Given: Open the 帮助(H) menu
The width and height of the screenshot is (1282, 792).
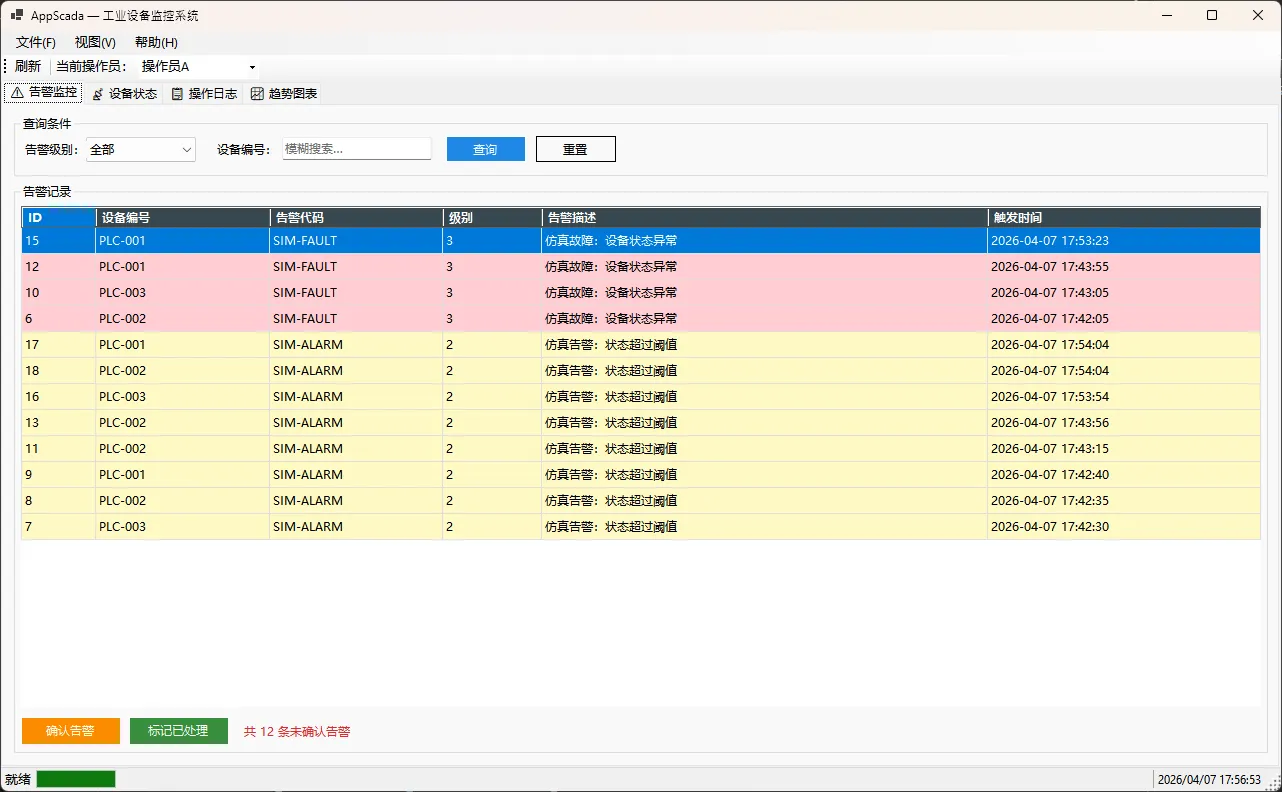Looking at the screenshot, I should point(156,42).
